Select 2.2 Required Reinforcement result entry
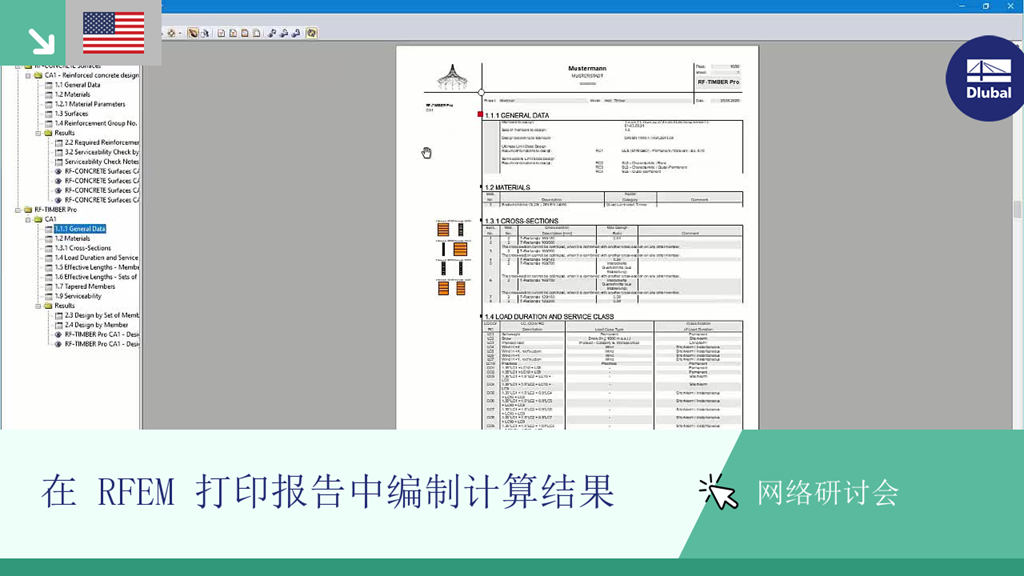Viewport: 1024px width, 576px height. pyautogui.click(x=102, y=142)
